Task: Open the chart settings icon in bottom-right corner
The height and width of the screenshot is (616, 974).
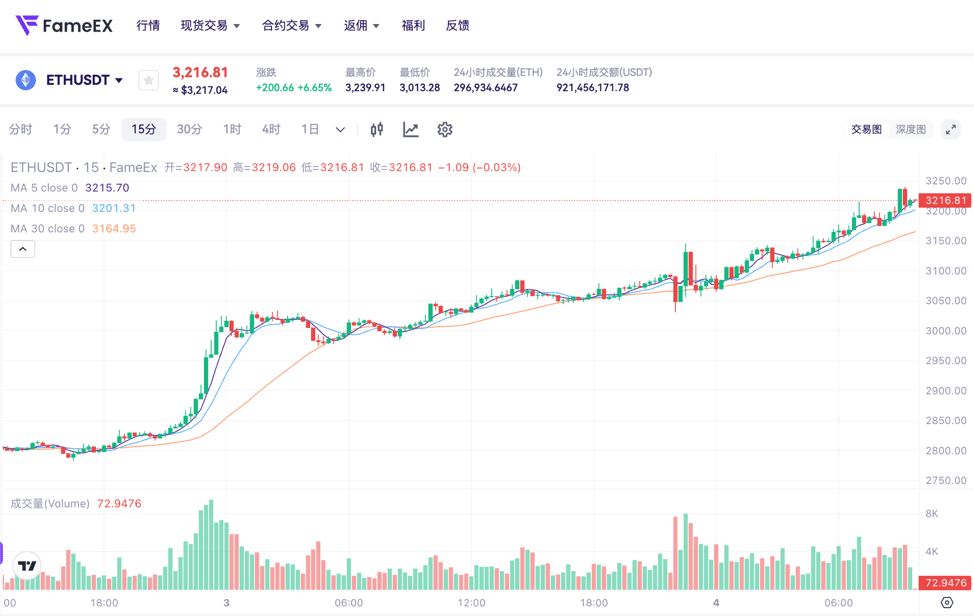Action: [947, 603]
